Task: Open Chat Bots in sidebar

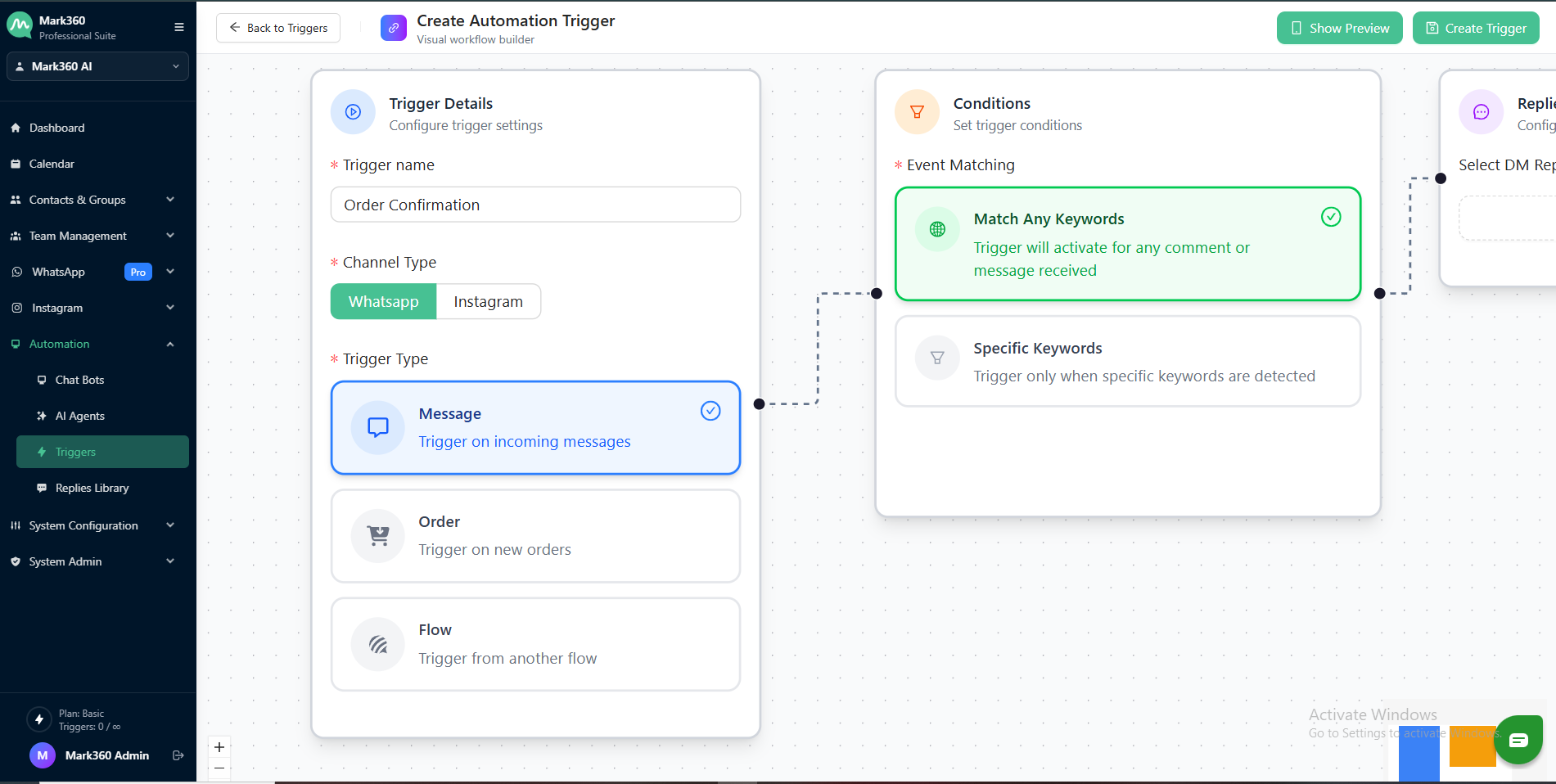Action: (79, 380)
